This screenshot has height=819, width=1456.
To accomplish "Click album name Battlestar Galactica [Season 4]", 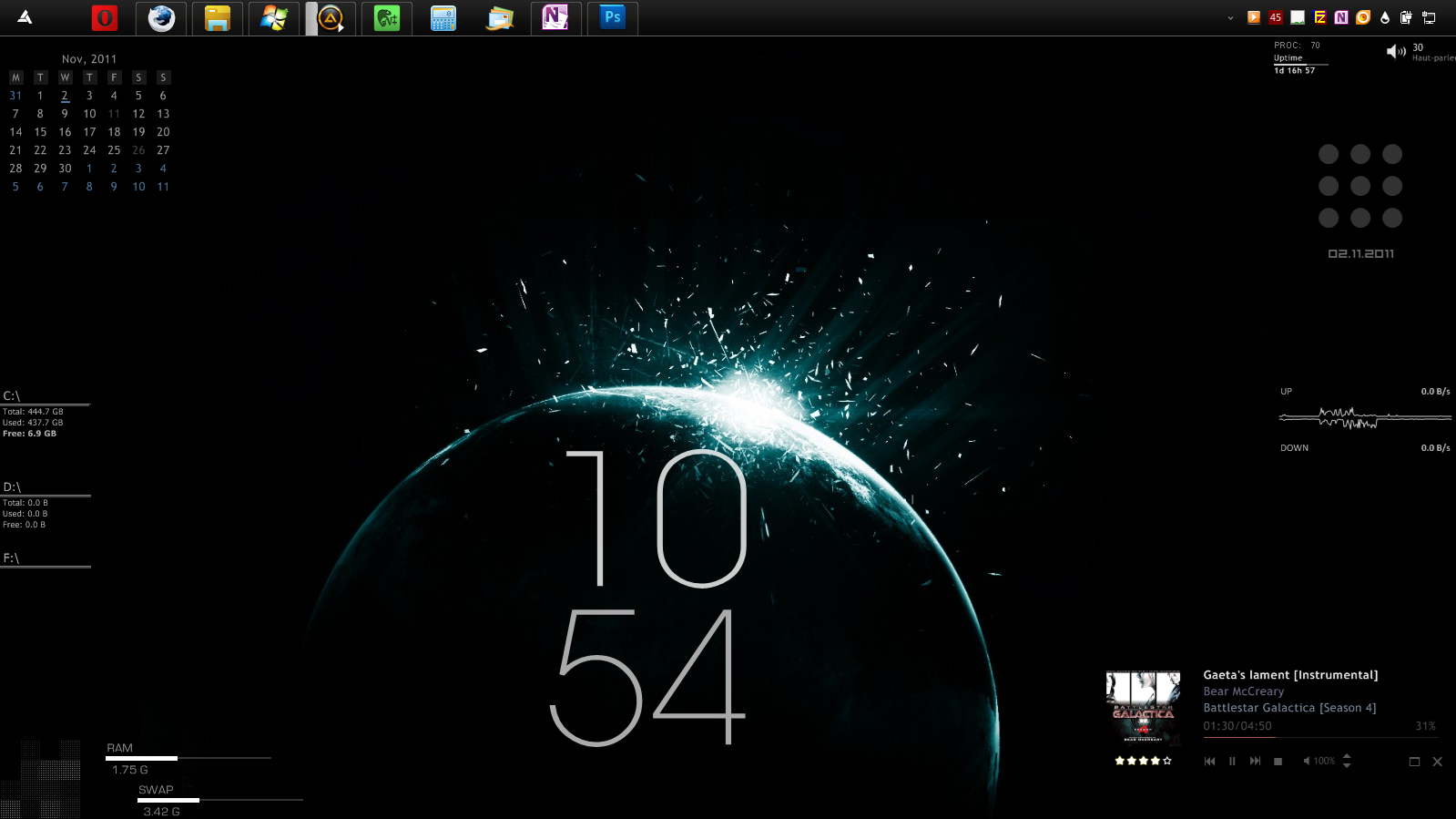I will pos(1289,708).
